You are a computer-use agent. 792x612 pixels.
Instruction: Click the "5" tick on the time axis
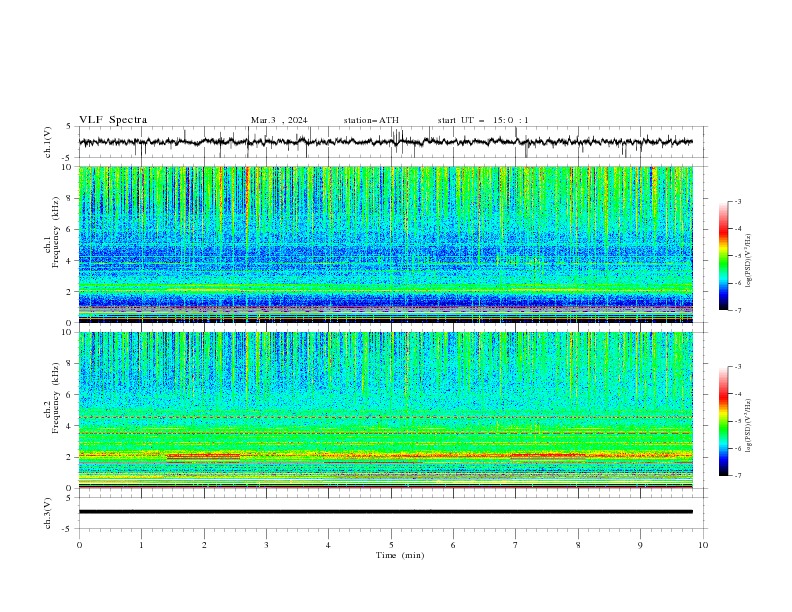pos(391,545)
